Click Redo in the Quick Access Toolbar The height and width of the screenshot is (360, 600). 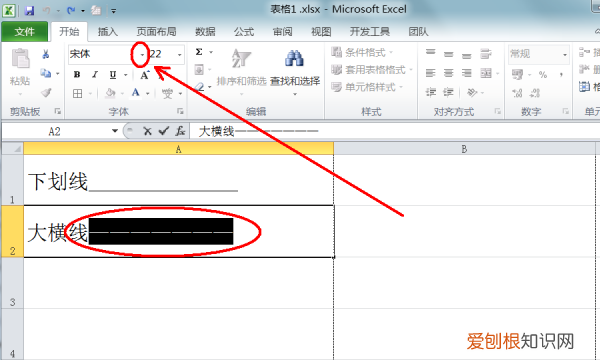(x=71, y=11)
